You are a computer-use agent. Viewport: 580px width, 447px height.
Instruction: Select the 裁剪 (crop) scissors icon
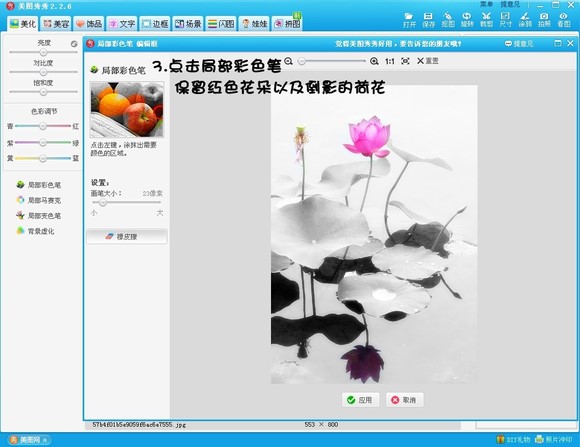486,16
